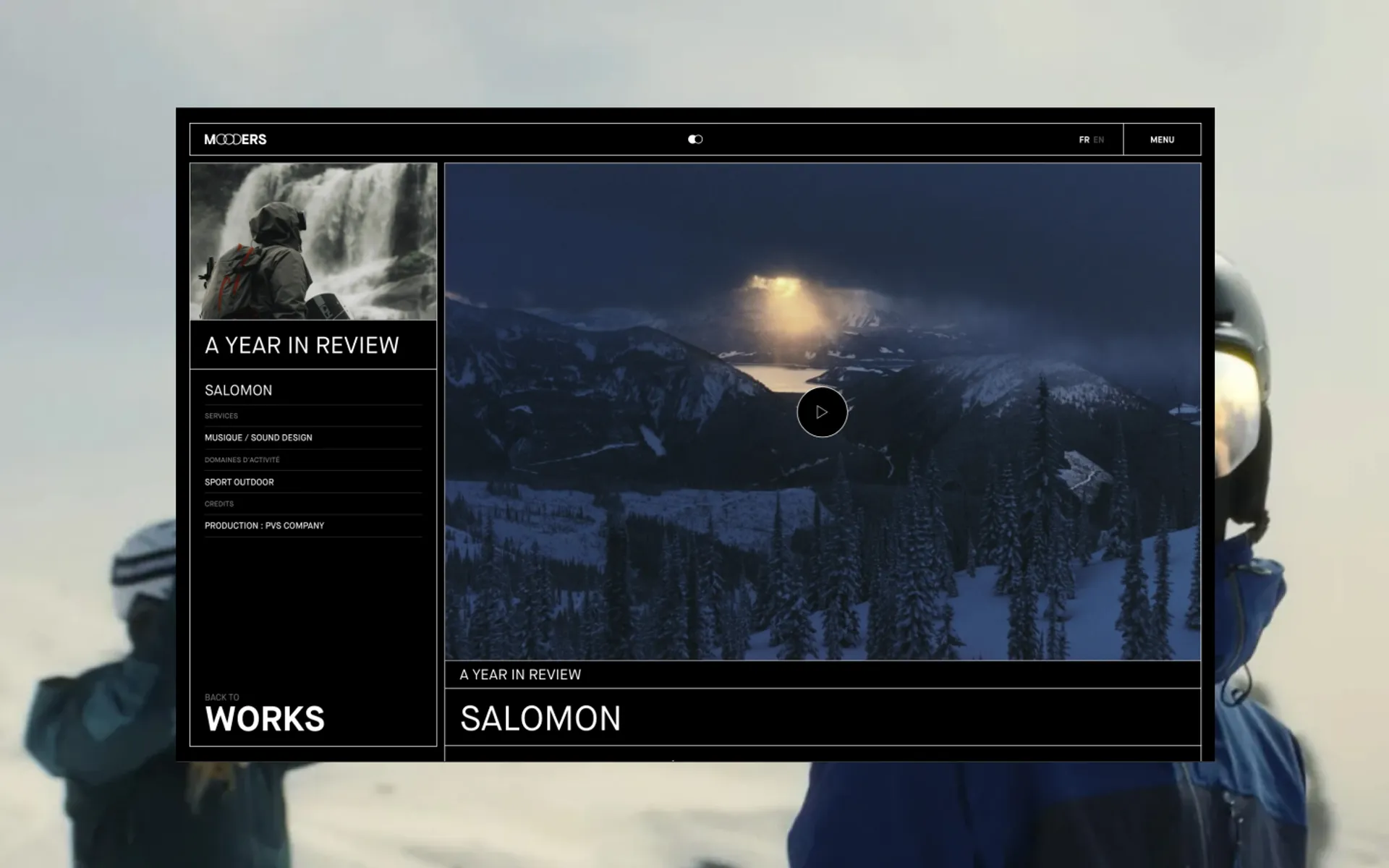The image size is (1389, 868).
Task: Click PRODUCTION : PVS COMPANY credit
Action: point(264,526)
